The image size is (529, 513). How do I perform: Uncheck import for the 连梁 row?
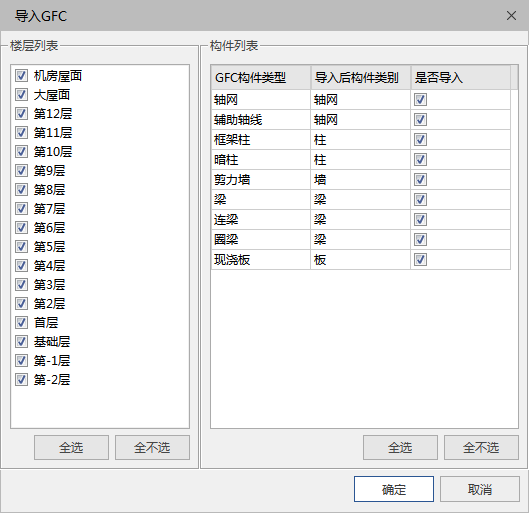coord(420,220)
